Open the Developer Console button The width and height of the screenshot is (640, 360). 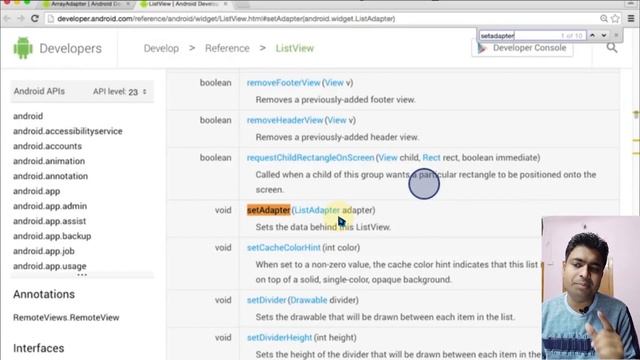pos(522,48)
